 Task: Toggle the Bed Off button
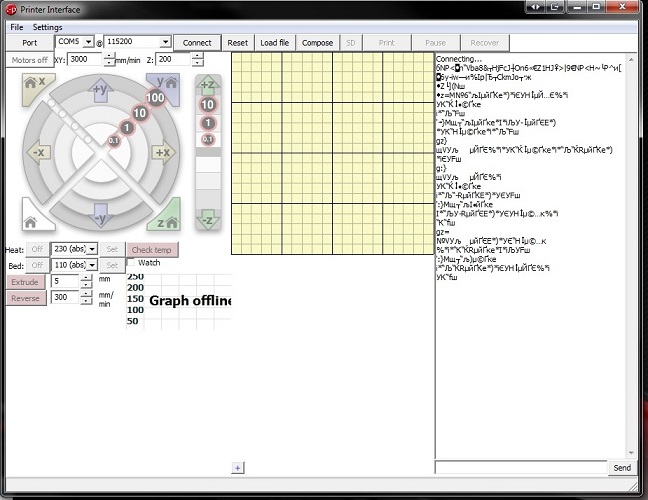37,265
